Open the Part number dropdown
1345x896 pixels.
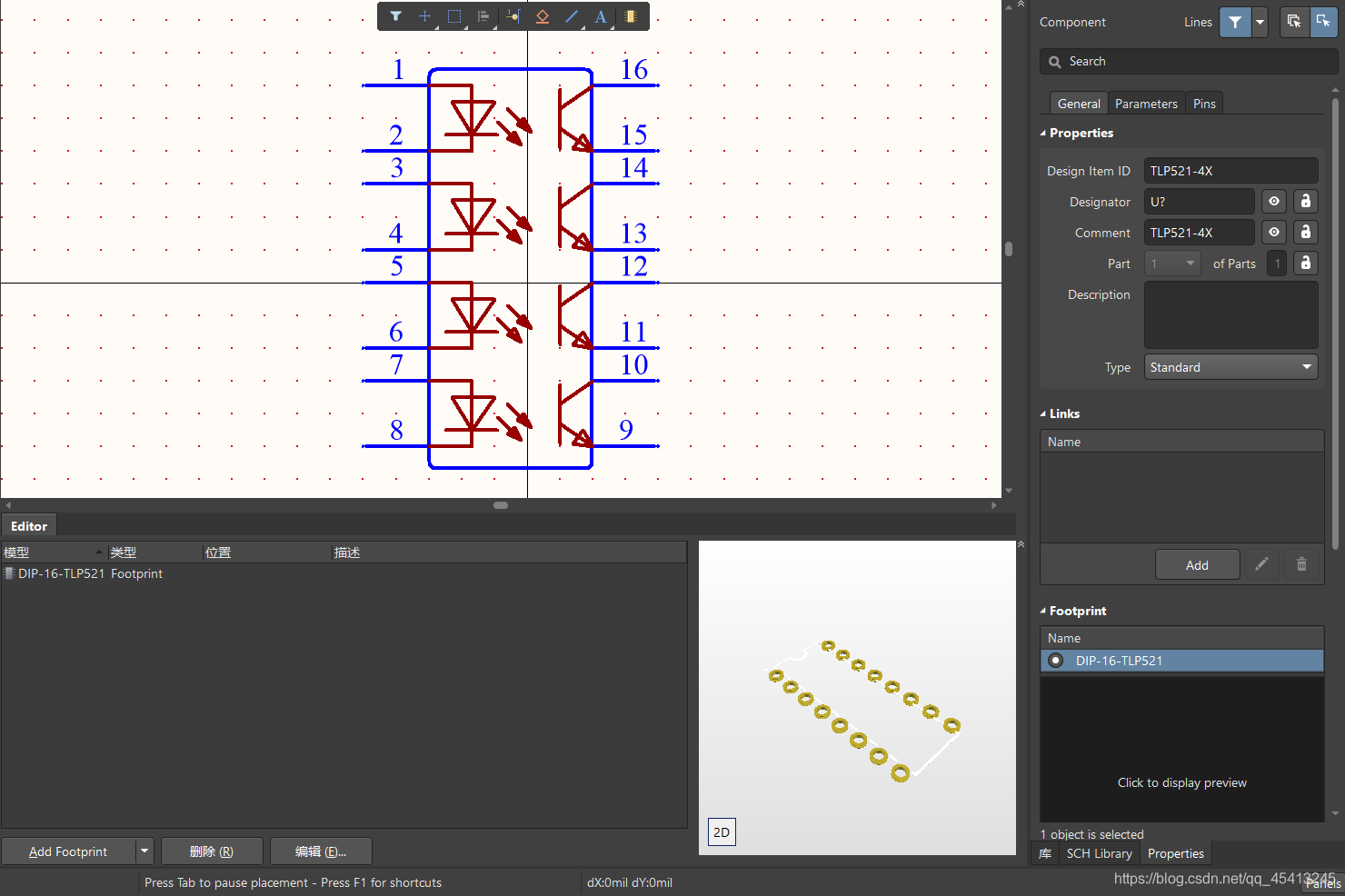[1172, 264]
